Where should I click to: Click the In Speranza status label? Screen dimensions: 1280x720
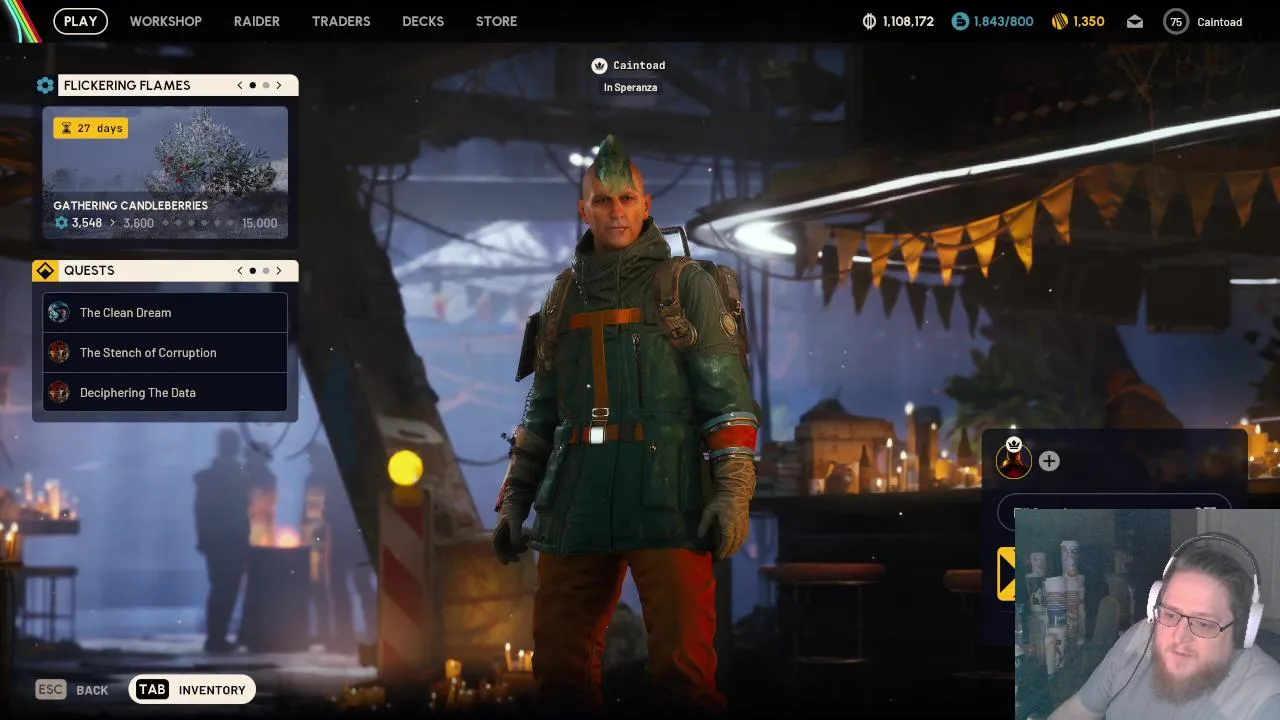click(x=630, y=87)
